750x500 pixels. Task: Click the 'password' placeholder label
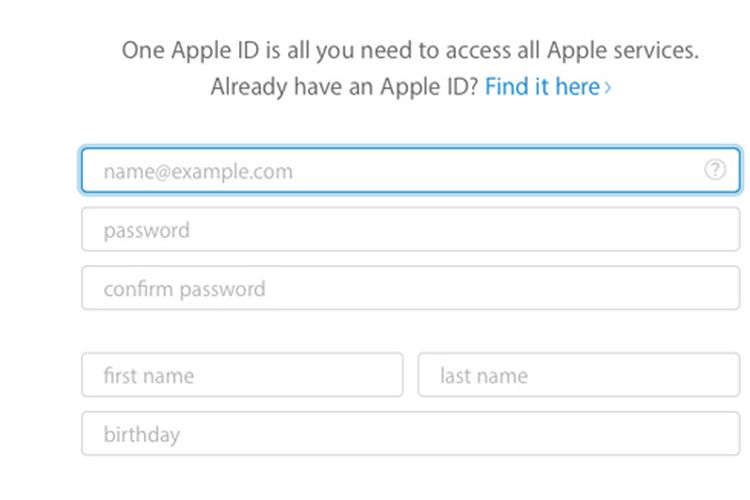point(147,231)
